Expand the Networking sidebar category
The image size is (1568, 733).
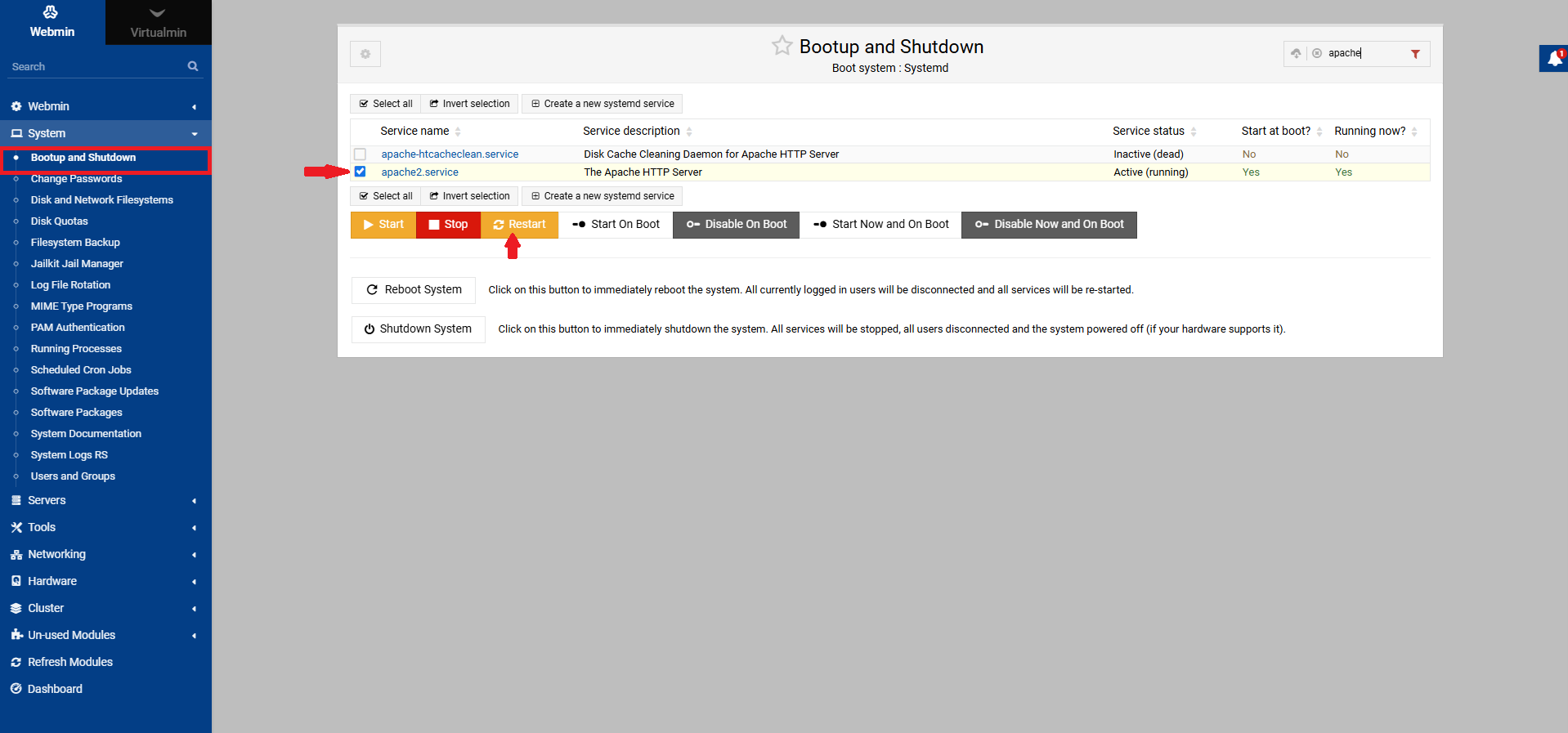point(105,554)
